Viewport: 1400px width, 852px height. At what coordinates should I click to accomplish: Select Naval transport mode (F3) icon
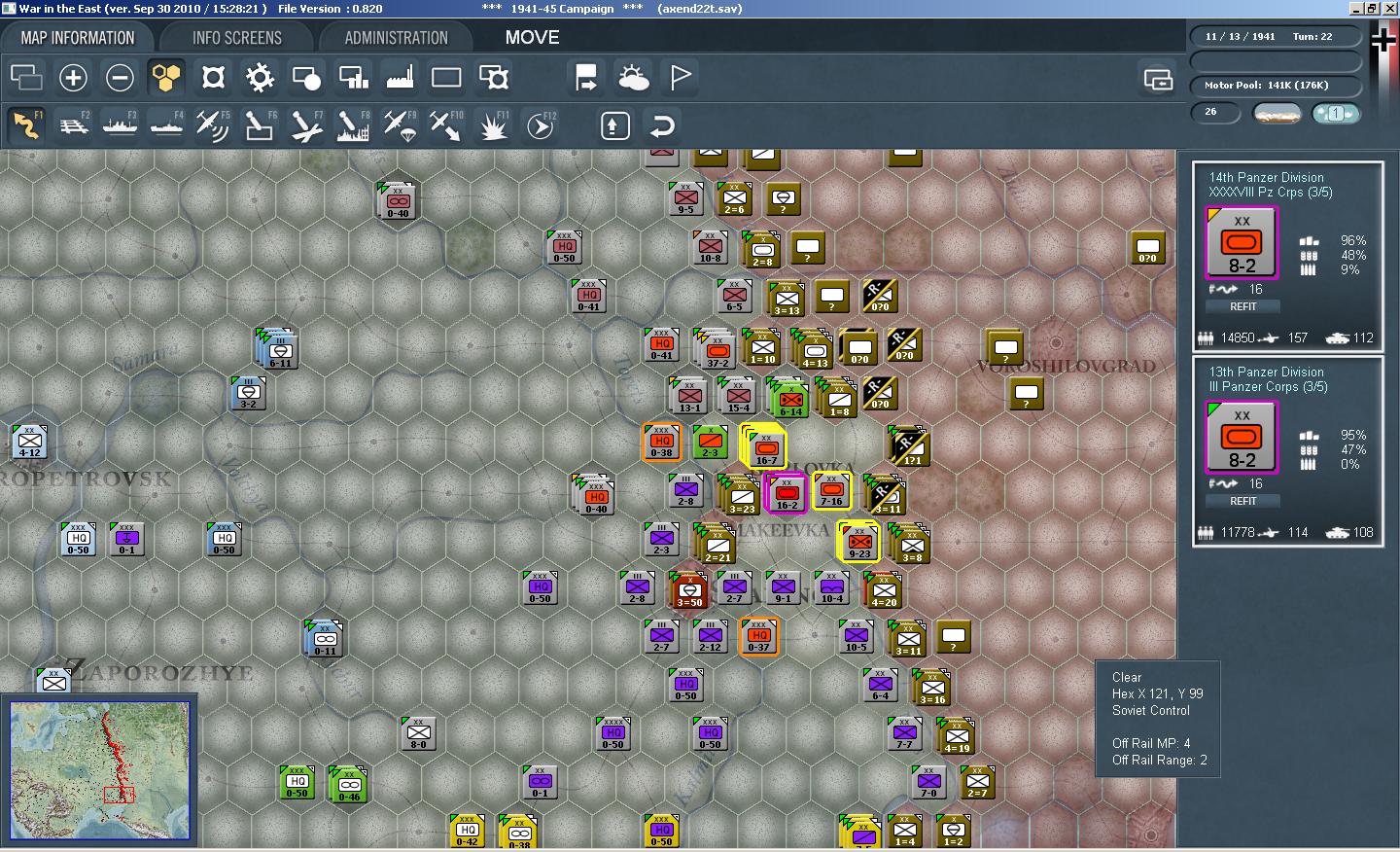121,125
